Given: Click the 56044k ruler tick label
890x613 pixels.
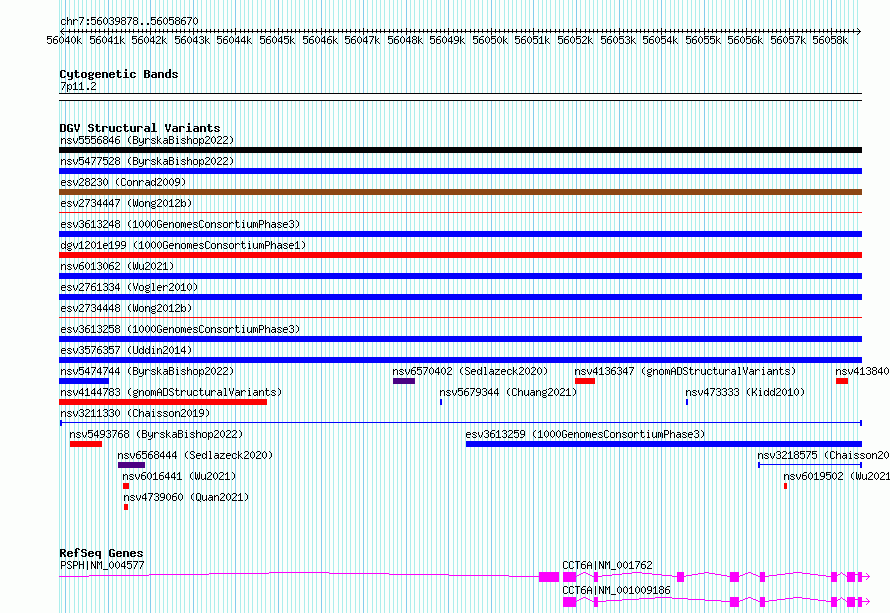Looking at the screenshot, I should 234,40.
